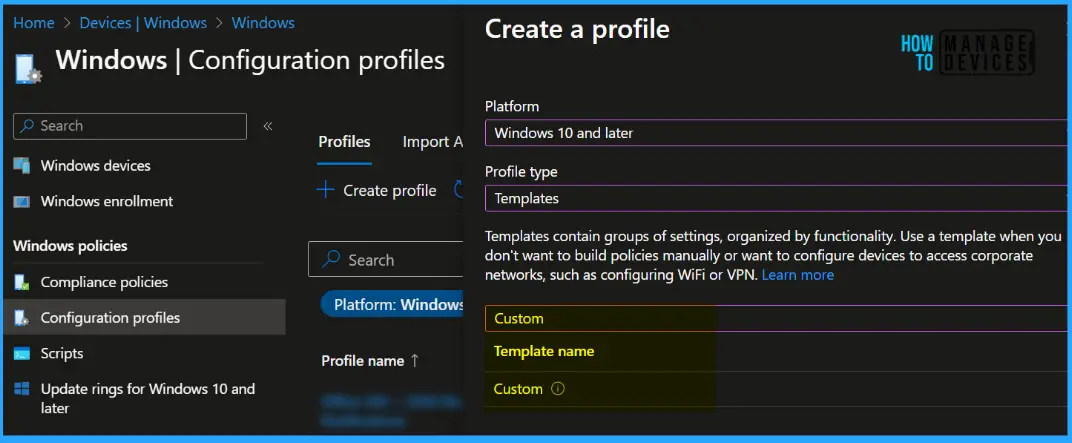Open the Profile type dropdown

(x=775, y=198)
